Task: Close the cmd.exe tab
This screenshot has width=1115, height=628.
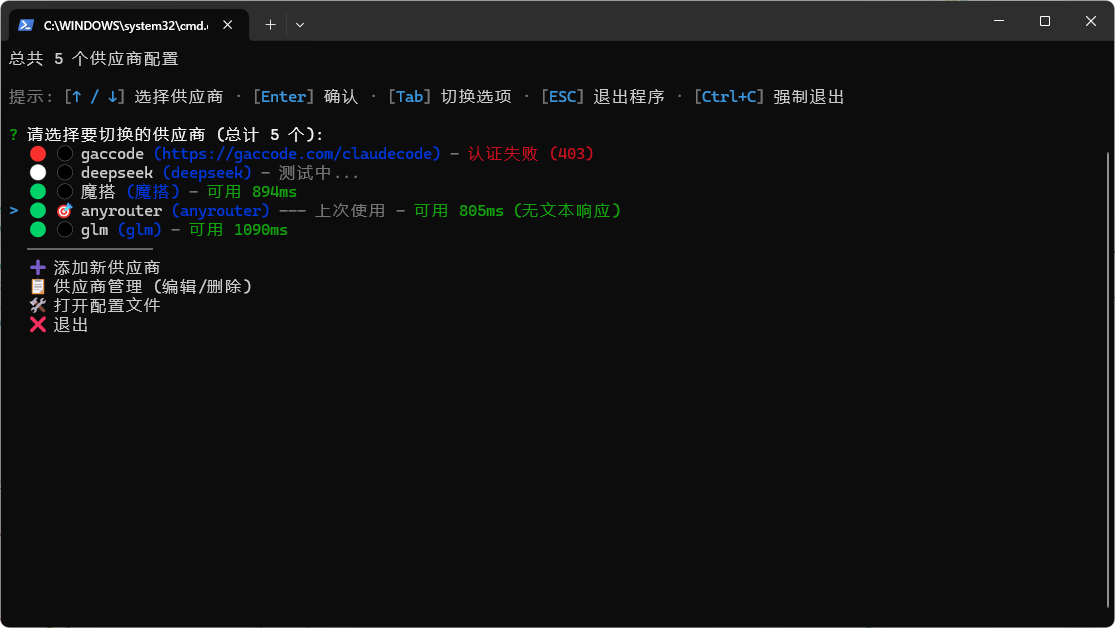Action: 228,25
